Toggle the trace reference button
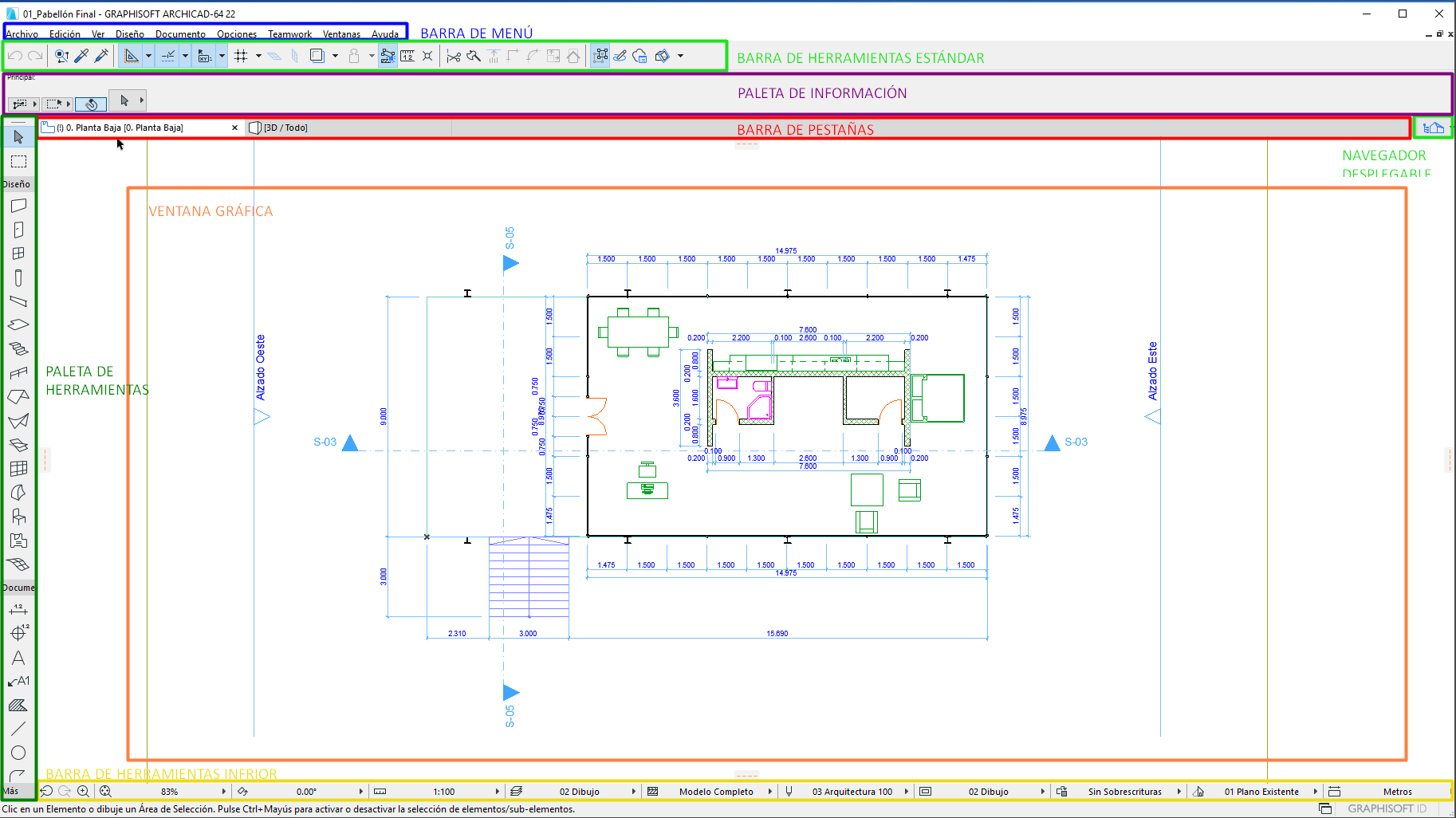The width and height of the screenshot is (1456, 818). pyautogui.click(x=317, y=56)
